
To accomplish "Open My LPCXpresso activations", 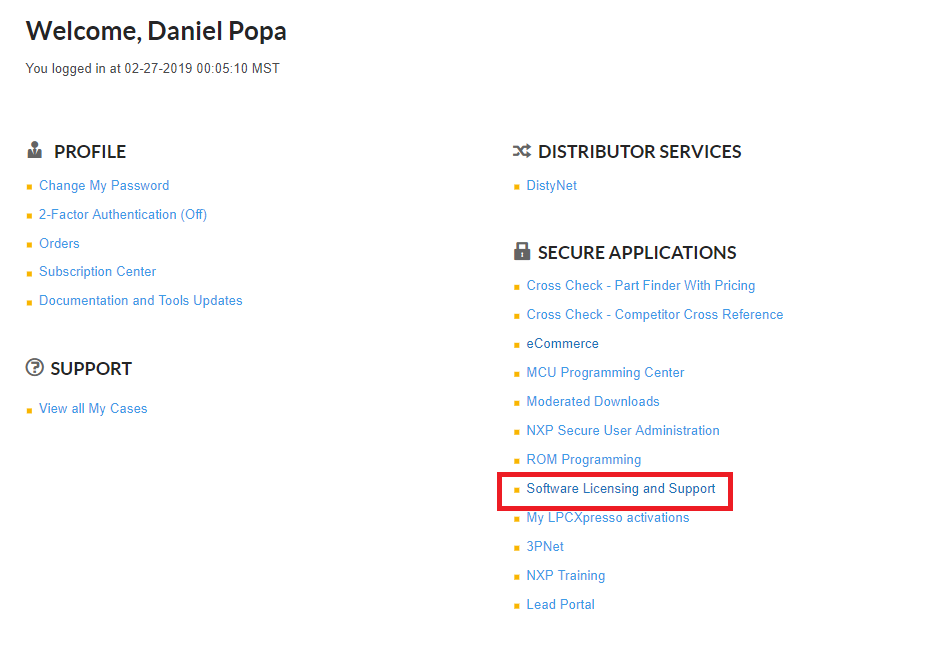I will click(607, 518).
